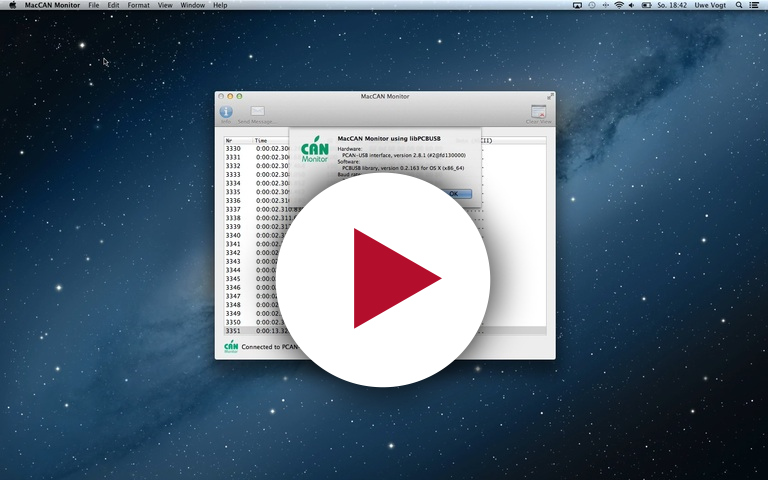Open the AirPlay display menu

click(x=577, y=5)
